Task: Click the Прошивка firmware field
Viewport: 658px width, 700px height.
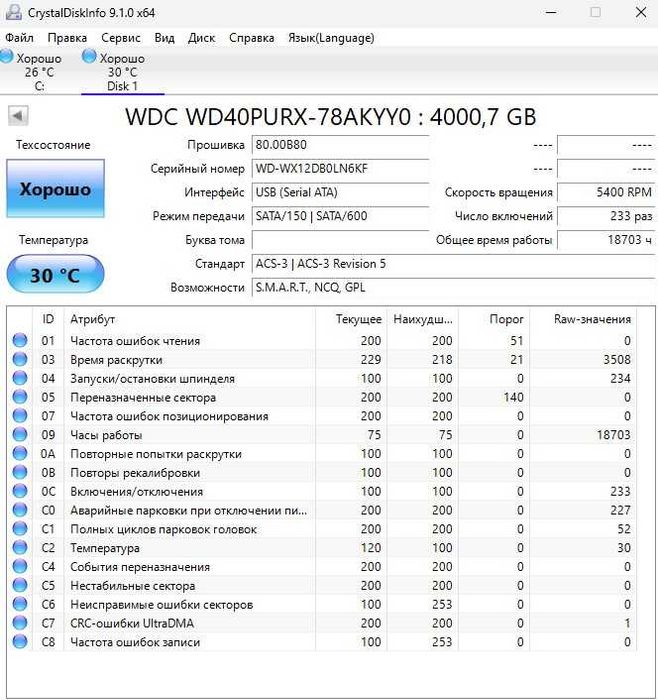Action: point(340,145)
